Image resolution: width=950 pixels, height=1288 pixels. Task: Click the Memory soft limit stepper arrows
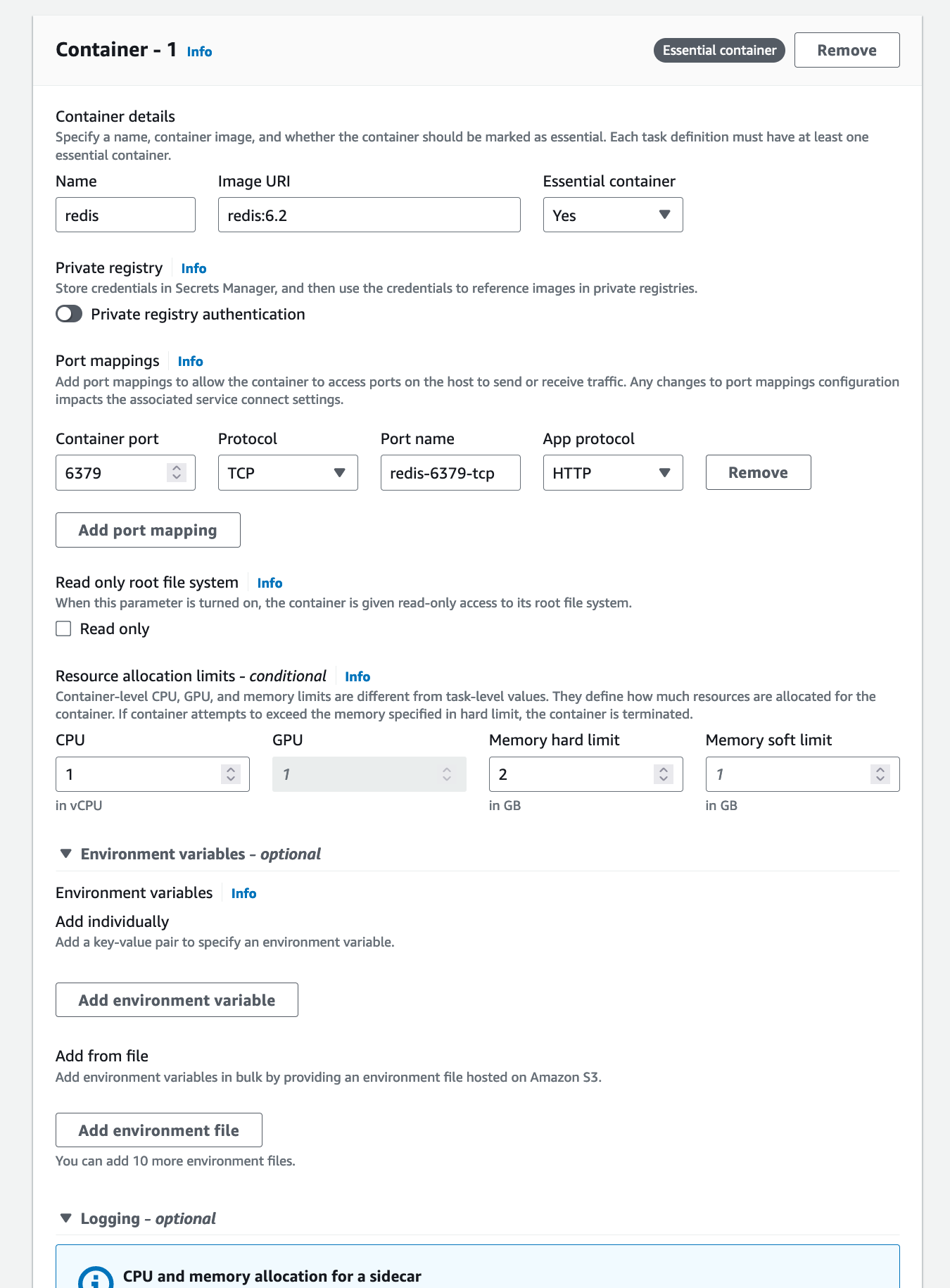(880, 774)
